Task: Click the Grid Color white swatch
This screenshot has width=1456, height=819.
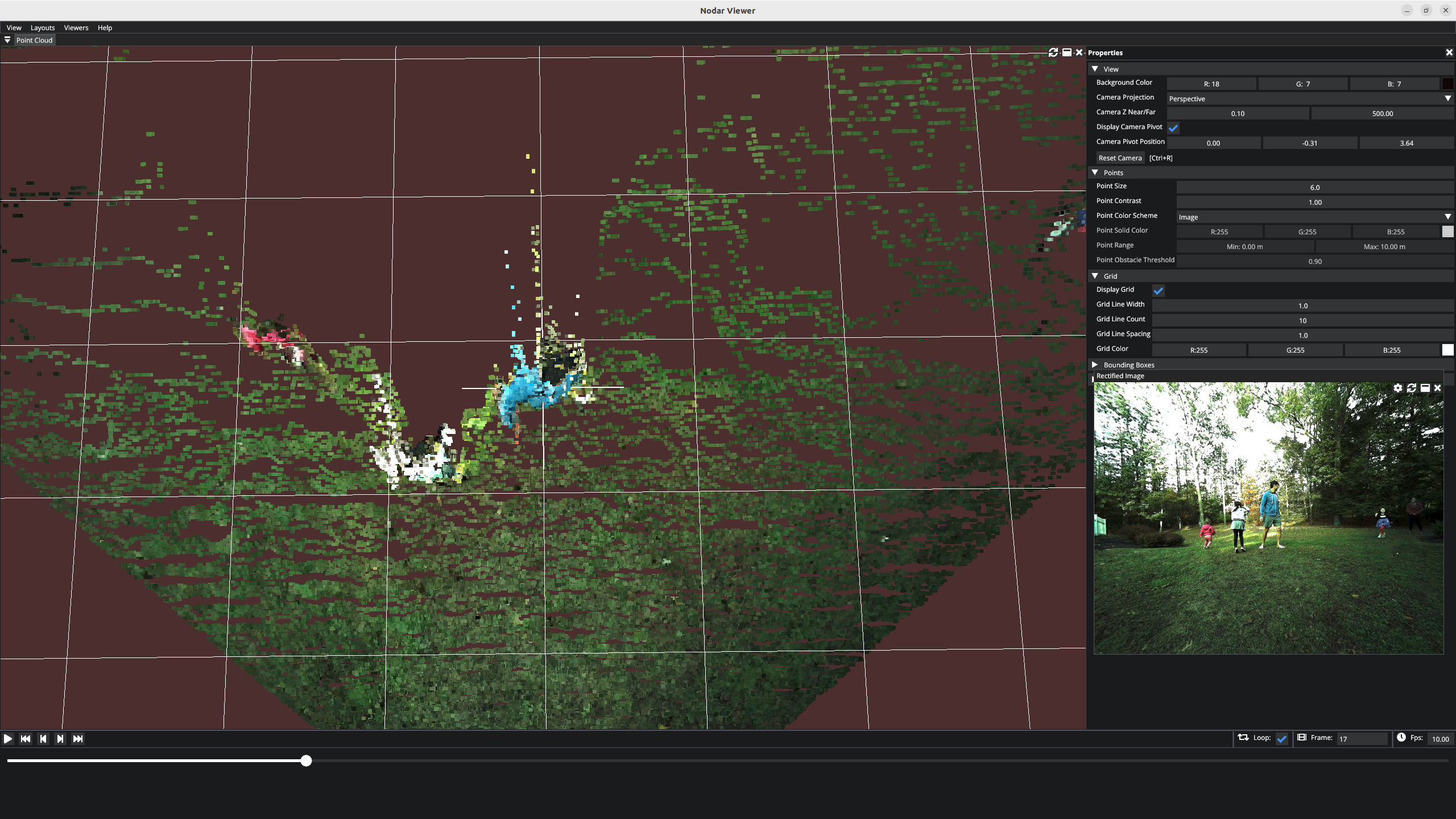Action: coord(1447,350)
